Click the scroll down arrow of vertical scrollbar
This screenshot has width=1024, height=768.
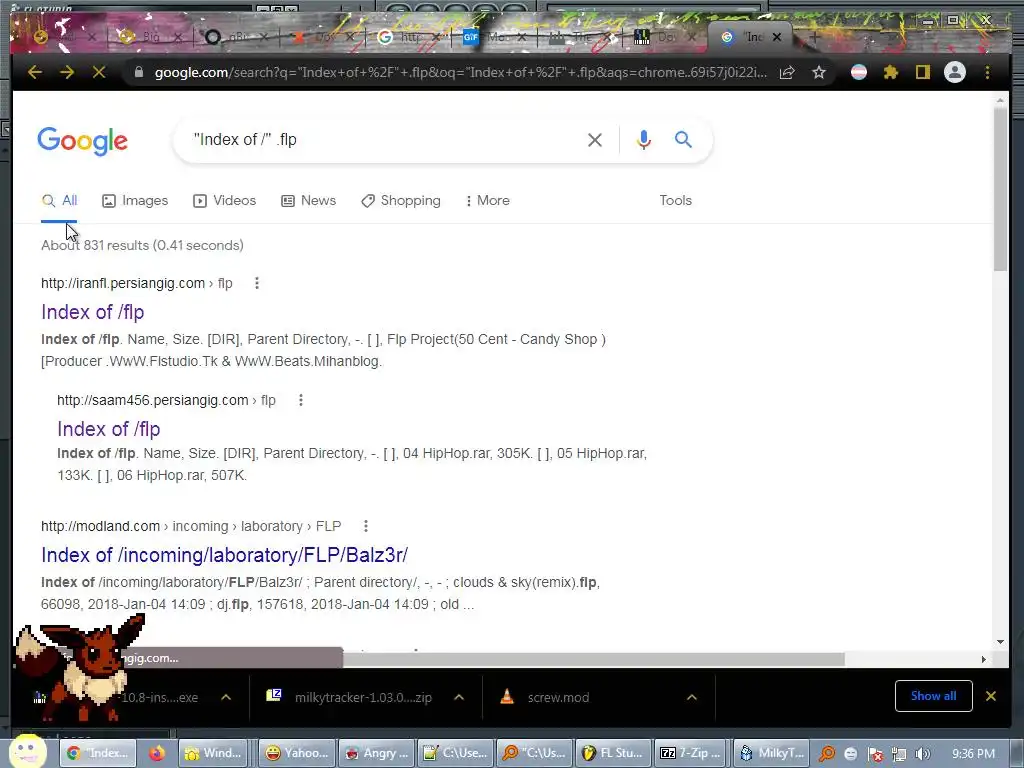(1000, 642)
